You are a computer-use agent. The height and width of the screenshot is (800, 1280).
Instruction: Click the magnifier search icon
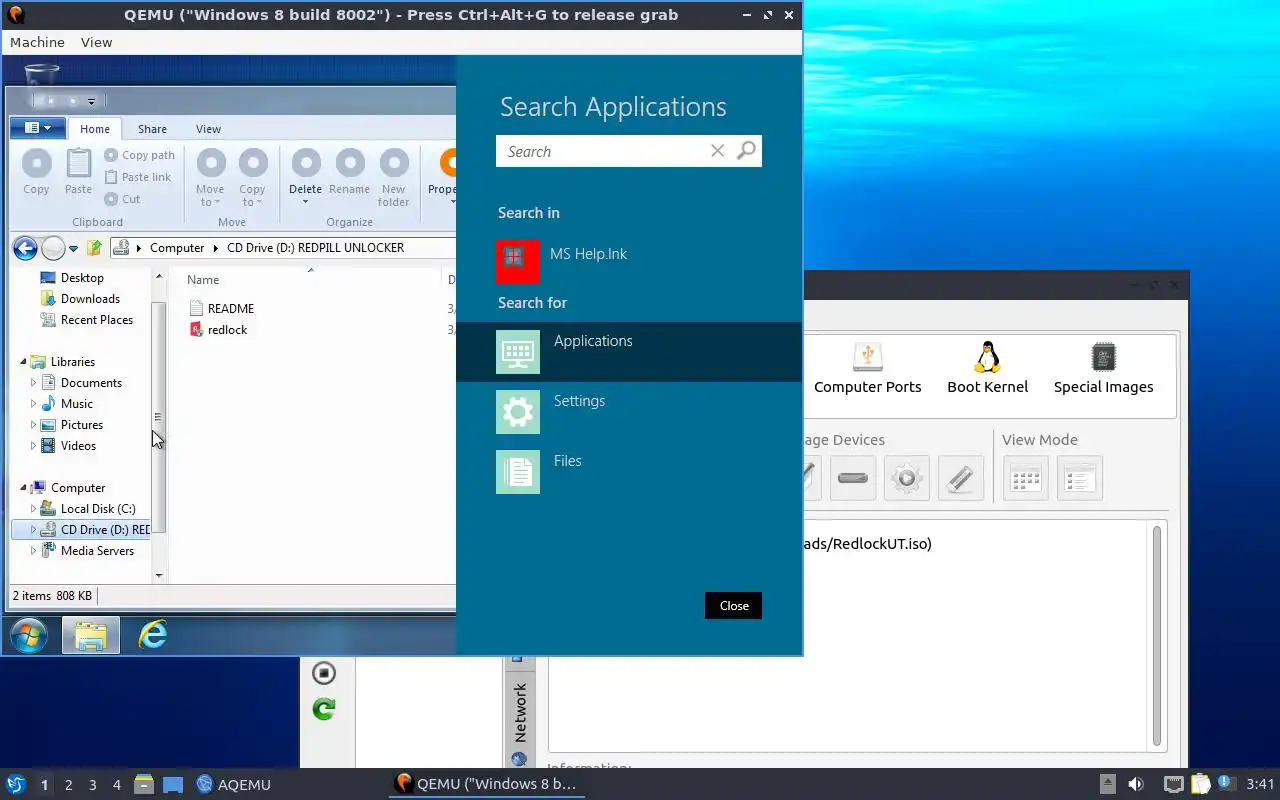[x=746, y=151]
